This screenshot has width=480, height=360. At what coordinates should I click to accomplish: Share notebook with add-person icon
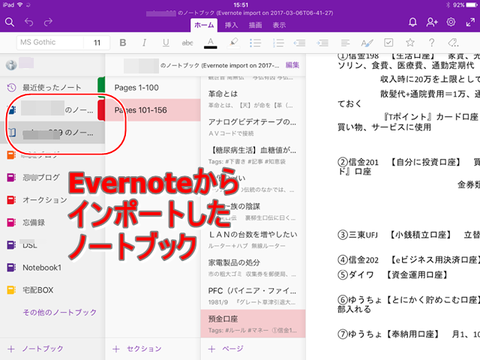tap(432, 22)
